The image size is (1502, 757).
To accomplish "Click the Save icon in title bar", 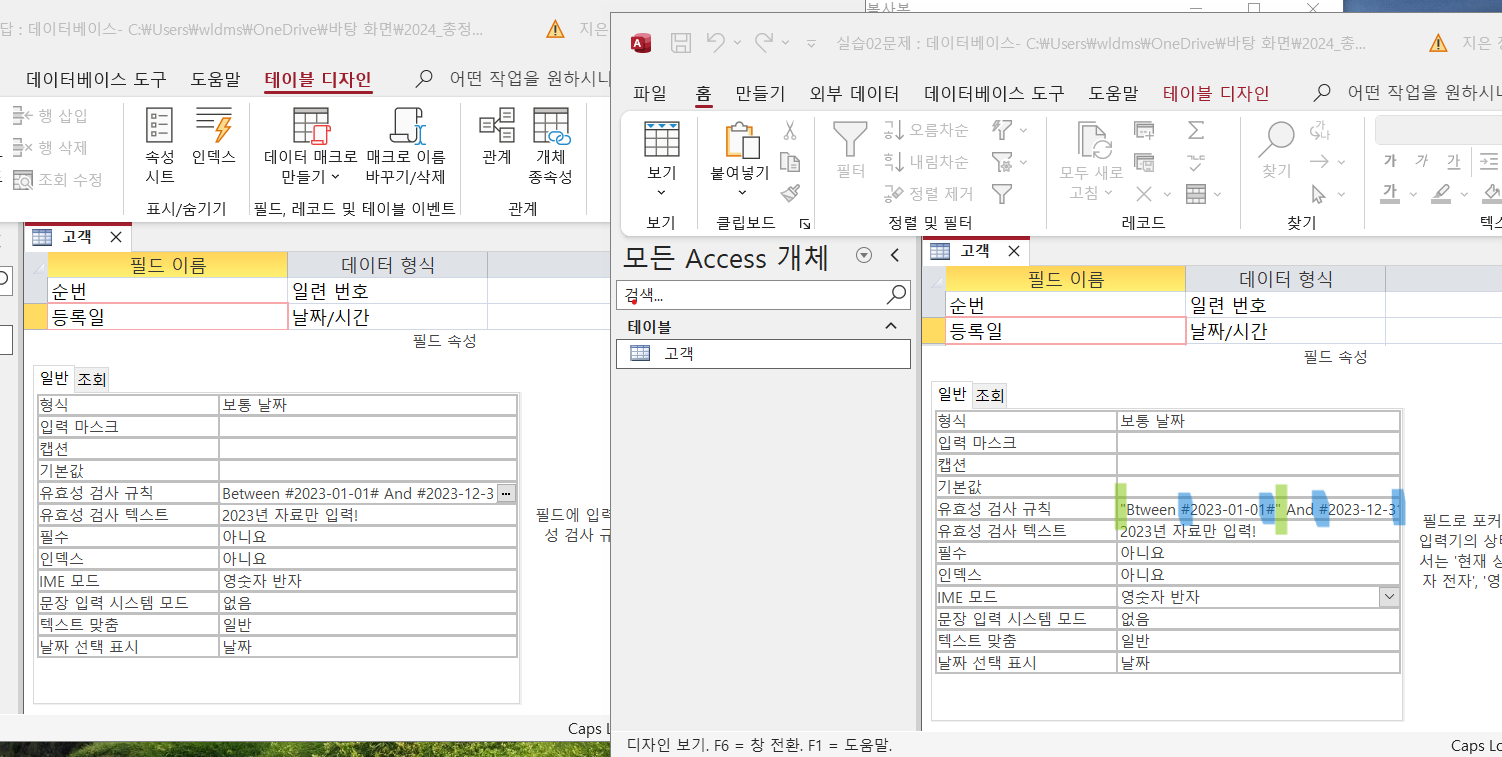I will pyautogui.click(x=681, y=43).
